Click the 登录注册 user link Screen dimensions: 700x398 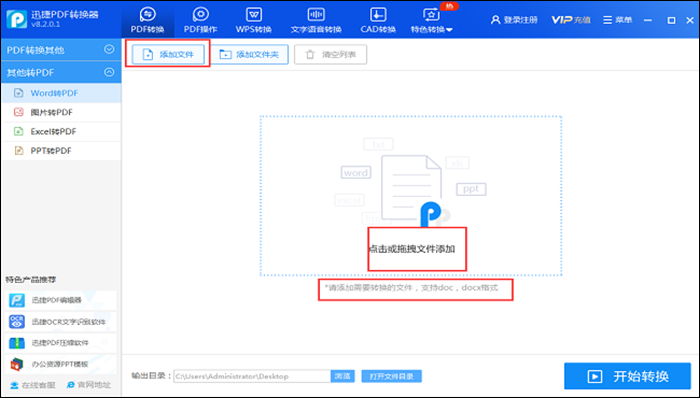coord(514,20)
